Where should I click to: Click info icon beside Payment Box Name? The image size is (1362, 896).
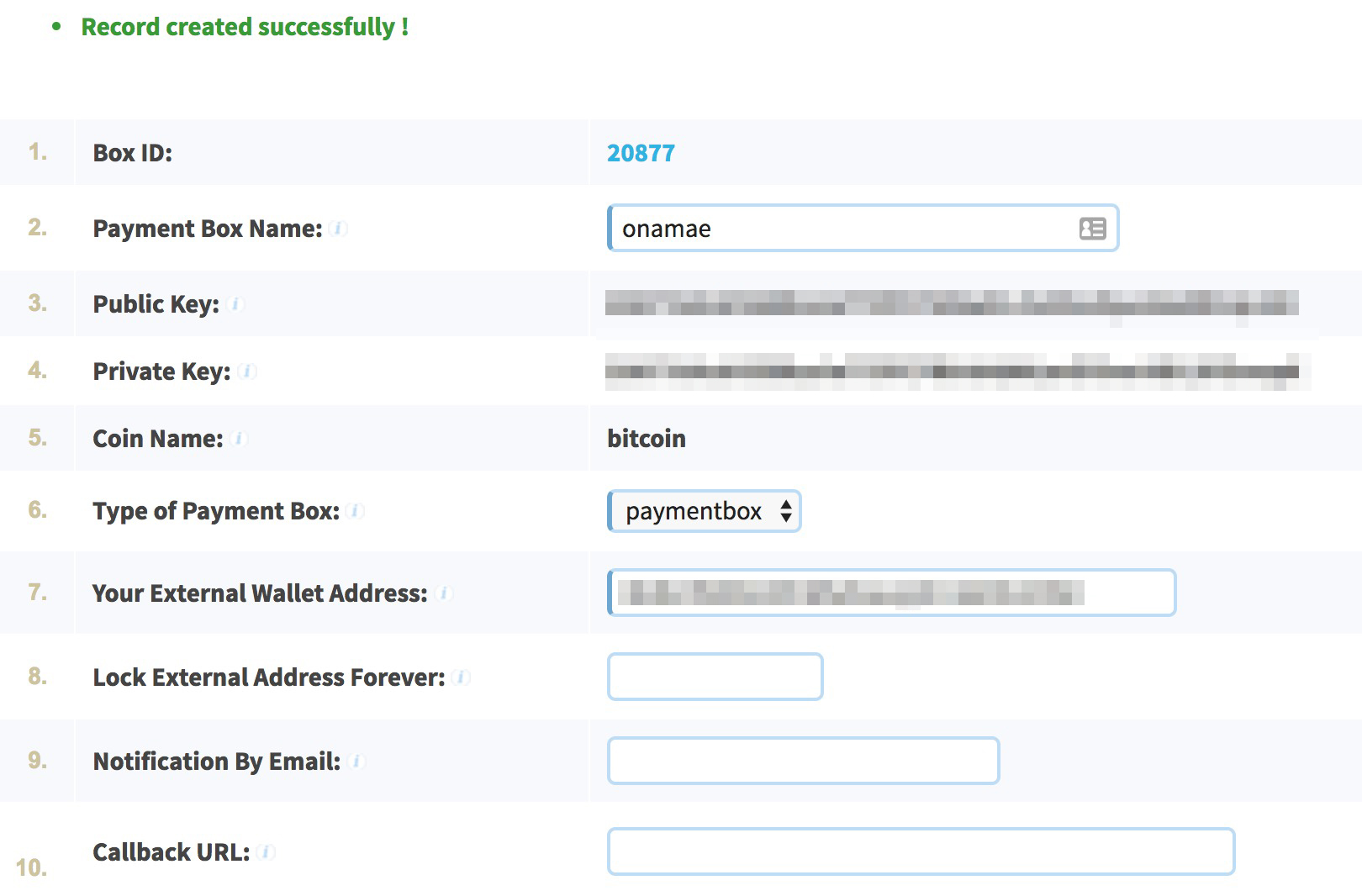pyautogui.click(x=338, y=229)
